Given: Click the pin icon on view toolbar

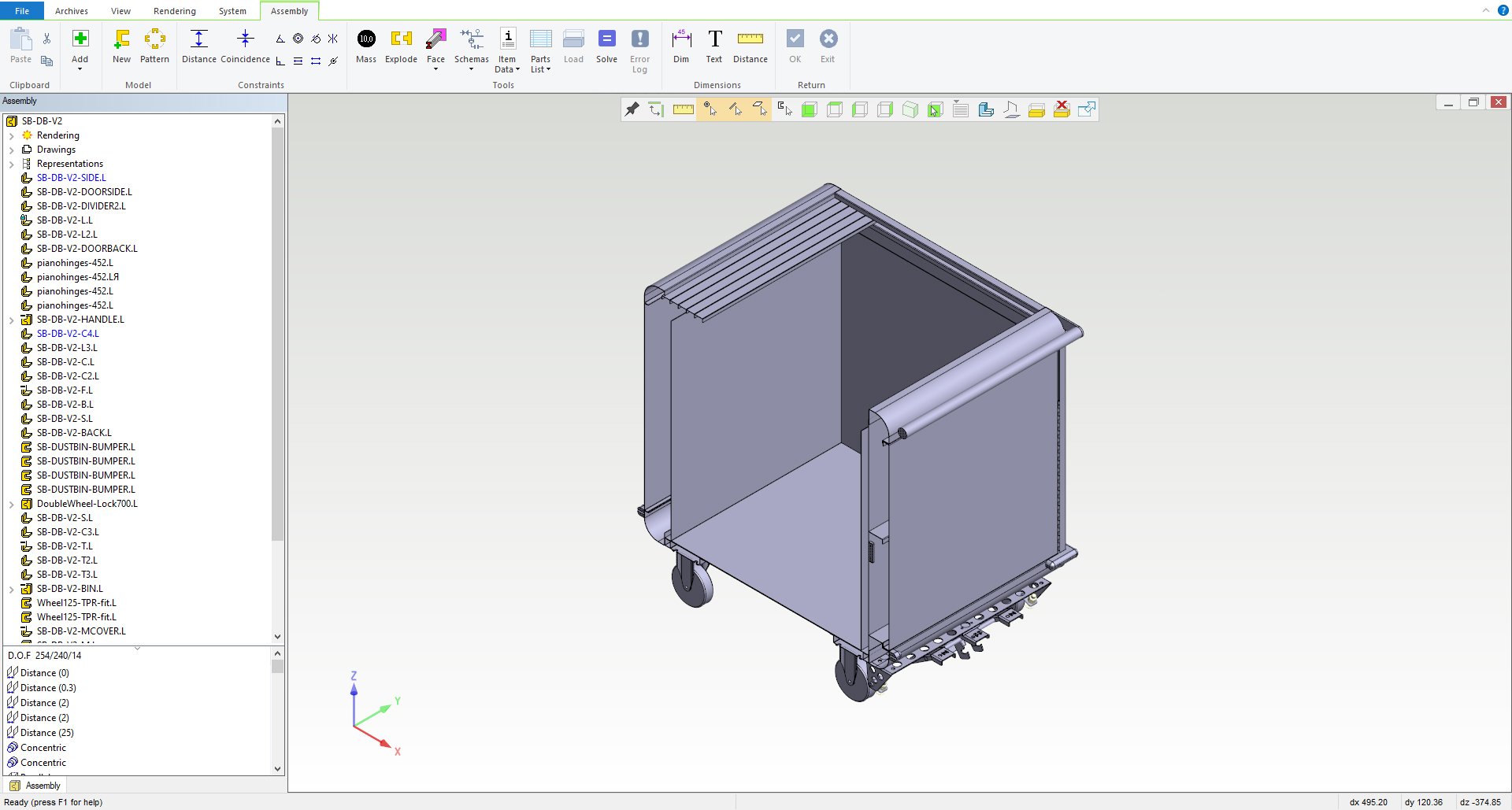Looking at the screenshot, I should (632, 109).
